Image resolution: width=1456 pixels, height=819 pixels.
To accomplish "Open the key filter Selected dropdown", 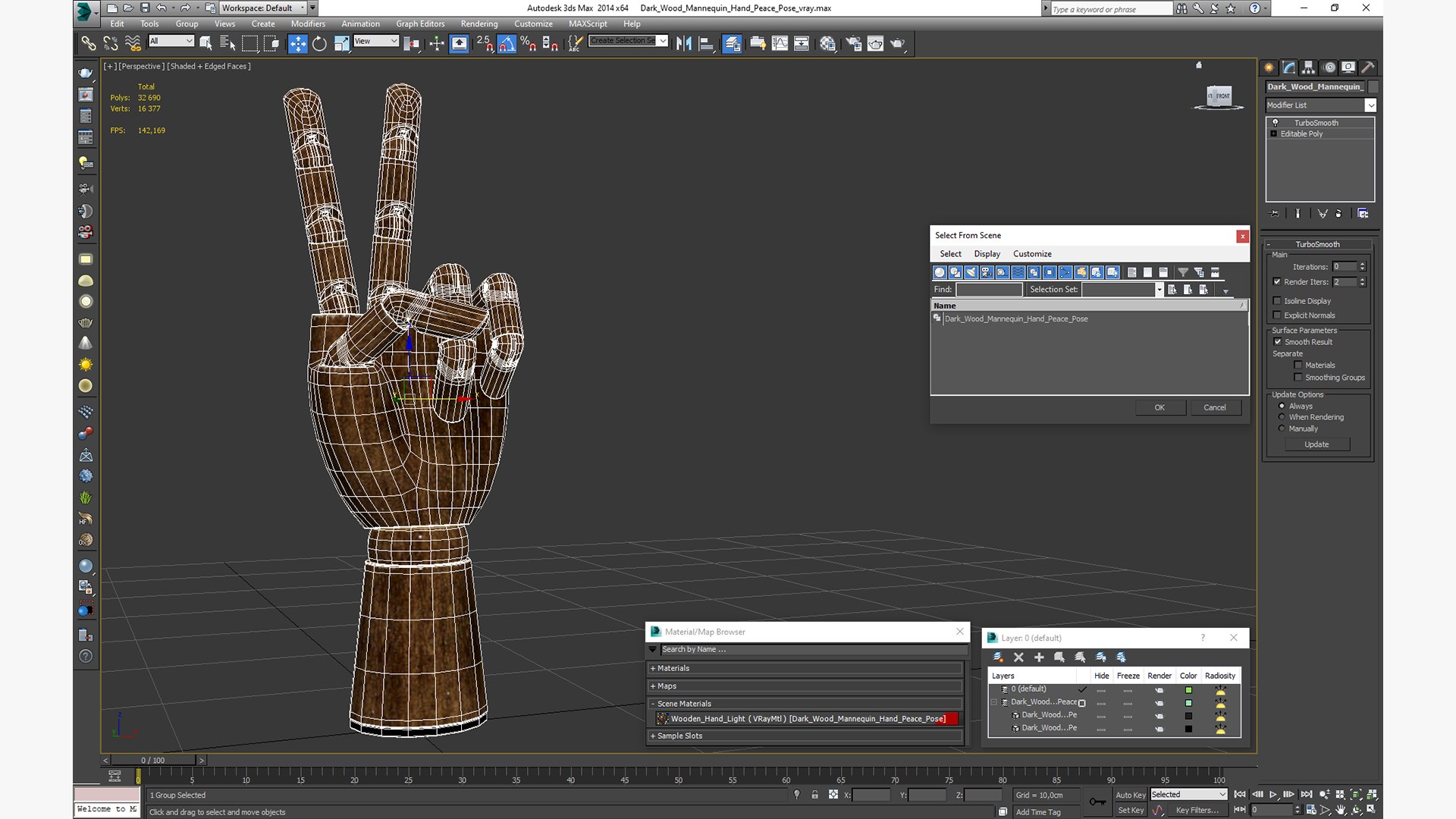I will pos(1188,795).
